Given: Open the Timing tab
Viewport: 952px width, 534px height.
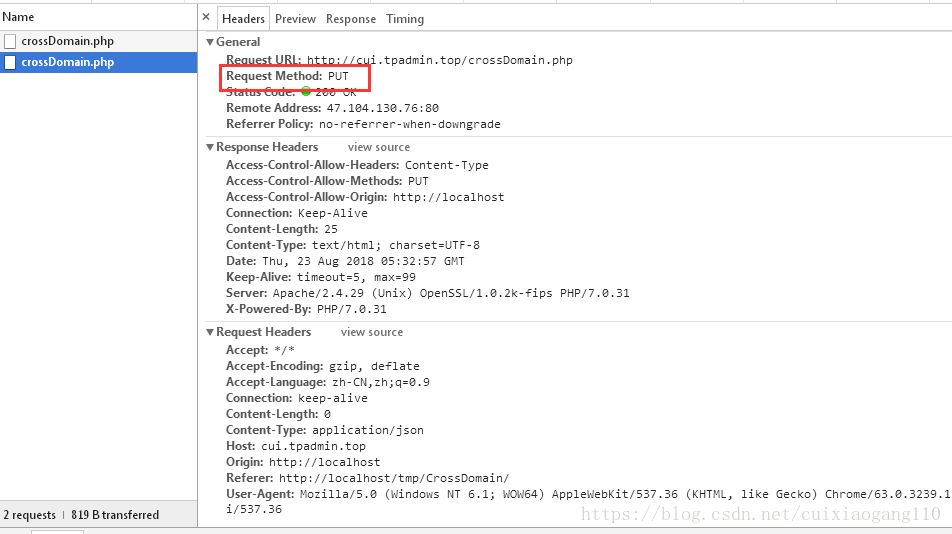Looking at the screenshot, I should (x=405, y=19).
